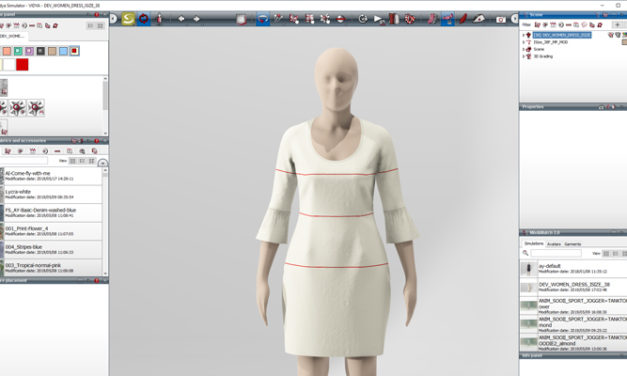Click the red feather-shaped toolbar icon
This screenshot has height=376, width=627.
[463, 19]
